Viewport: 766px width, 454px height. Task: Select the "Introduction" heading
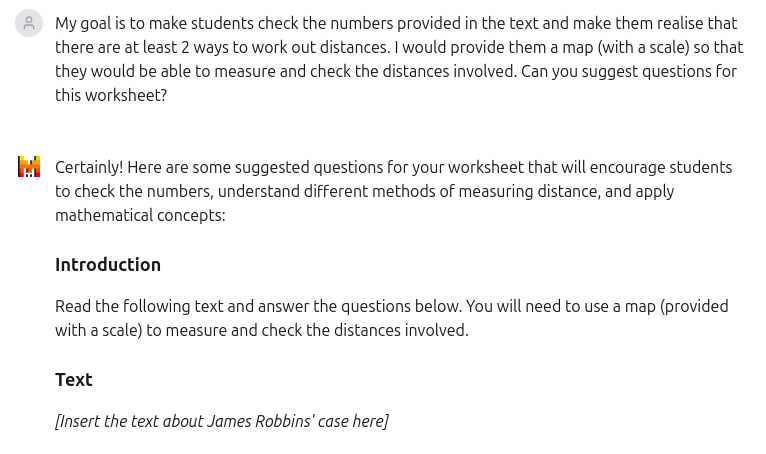click(108, 265)
